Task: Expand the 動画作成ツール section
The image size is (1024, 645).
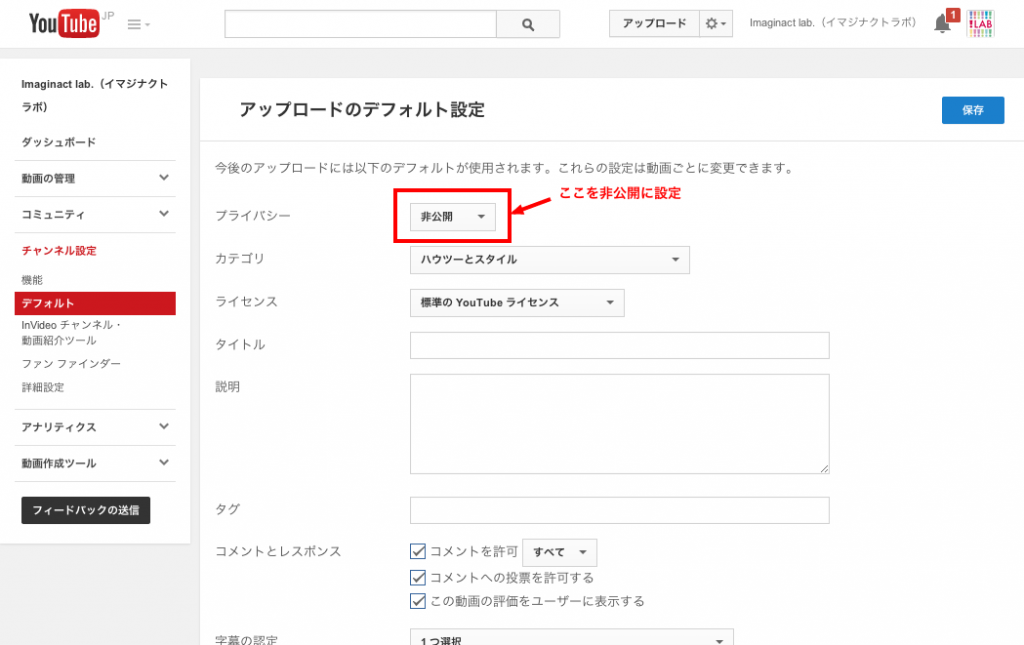Action: pos(95,463)
